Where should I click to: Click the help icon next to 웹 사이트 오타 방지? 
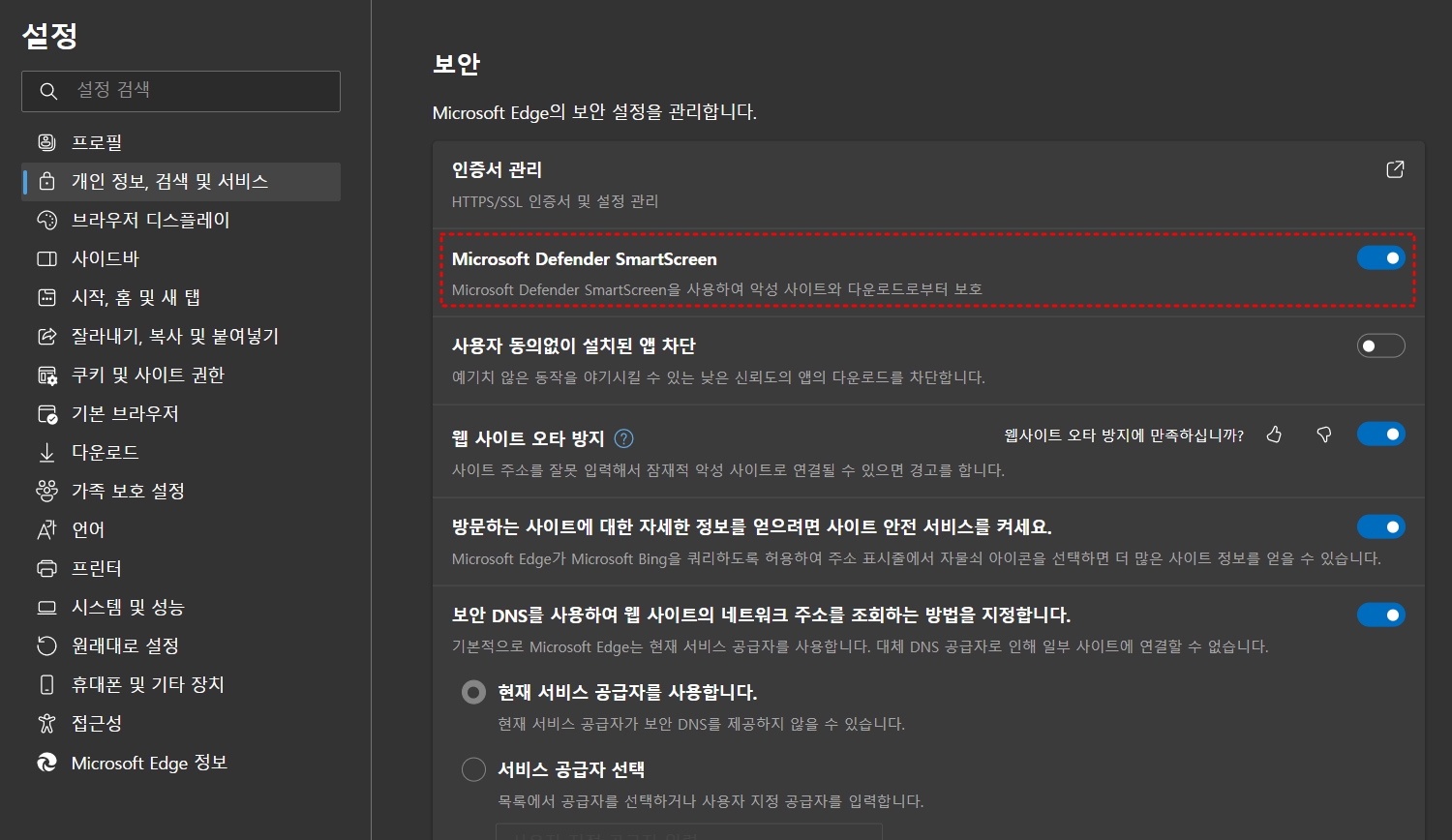coord(624,438)
